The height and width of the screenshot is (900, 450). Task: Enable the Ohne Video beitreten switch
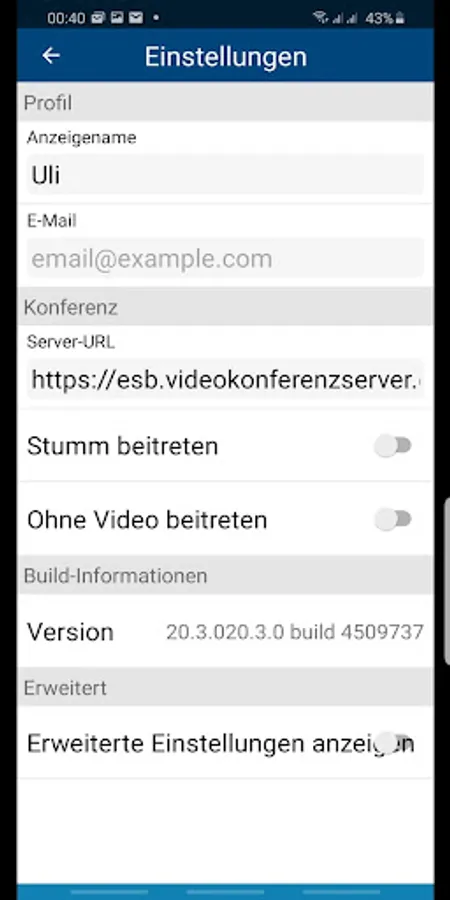pyautogui.click(x=393, y=519)
